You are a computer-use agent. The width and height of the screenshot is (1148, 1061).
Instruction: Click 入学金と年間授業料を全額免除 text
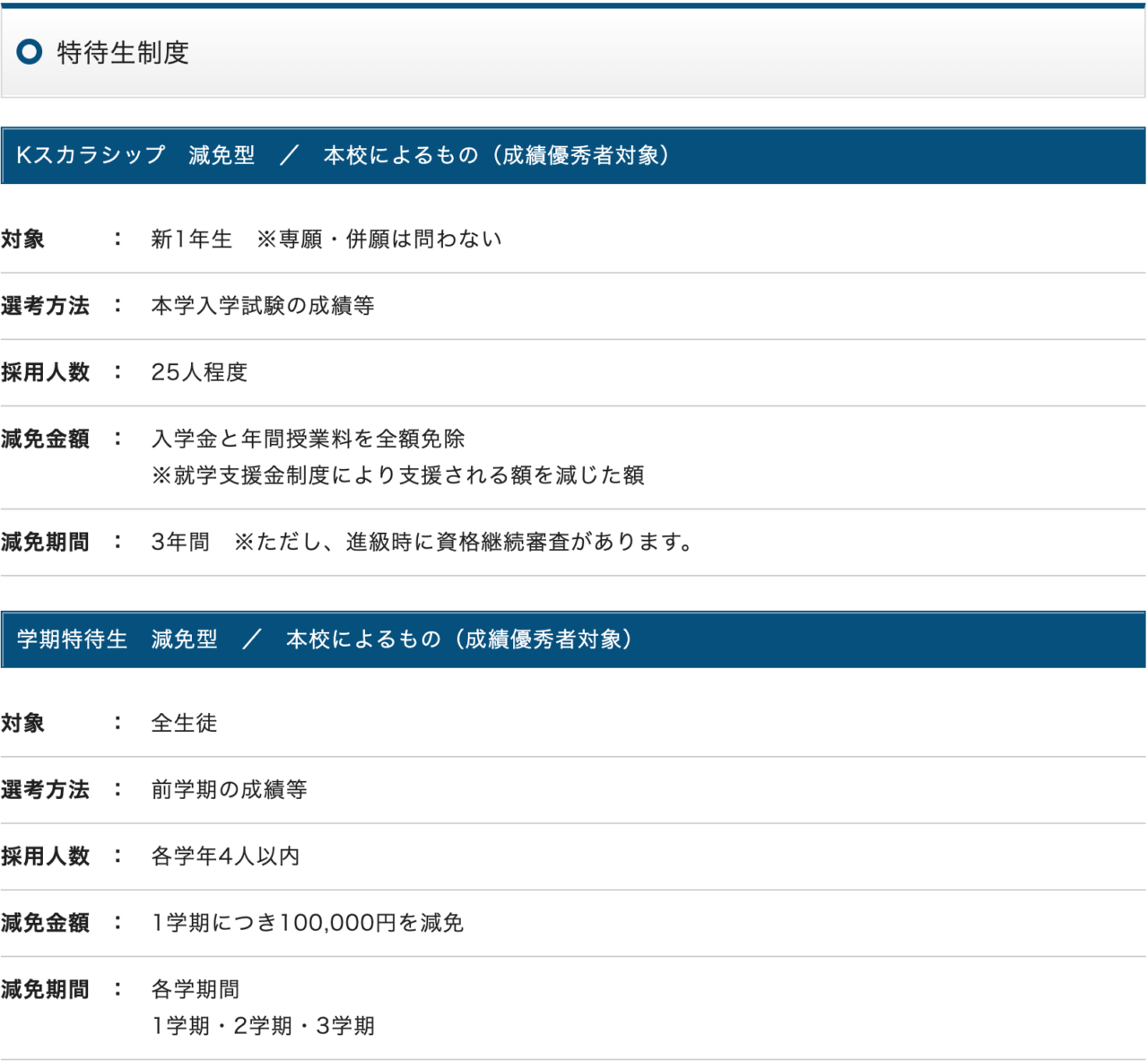coord(312,439)
